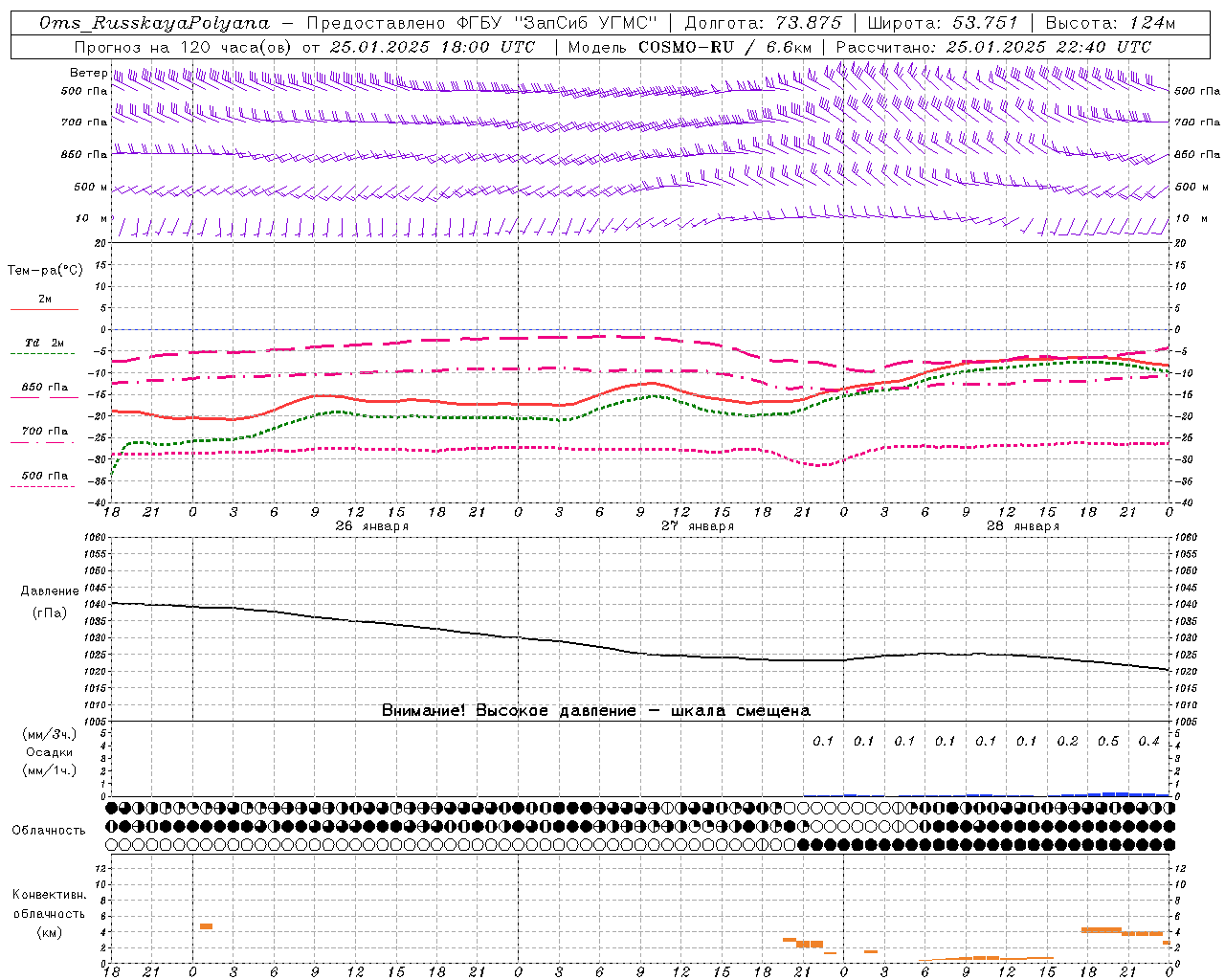Image resolution: width=1225 pixels, height=980 pixels.
Task: Click the orange convective bar on 26 января
Action: click(206, 926)
